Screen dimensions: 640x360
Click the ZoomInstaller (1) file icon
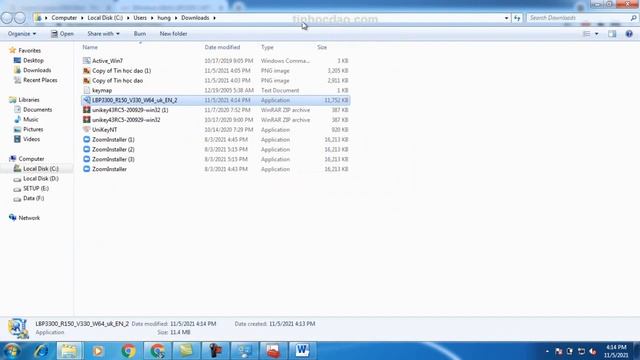(87, 139)
